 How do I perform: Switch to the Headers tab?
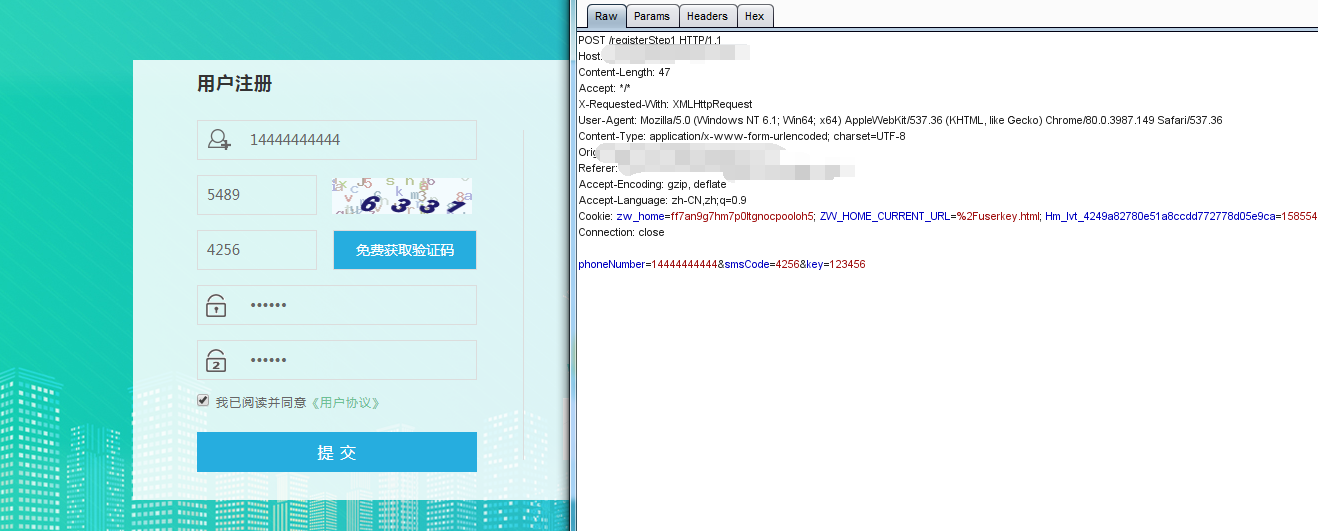click(707, 16)
